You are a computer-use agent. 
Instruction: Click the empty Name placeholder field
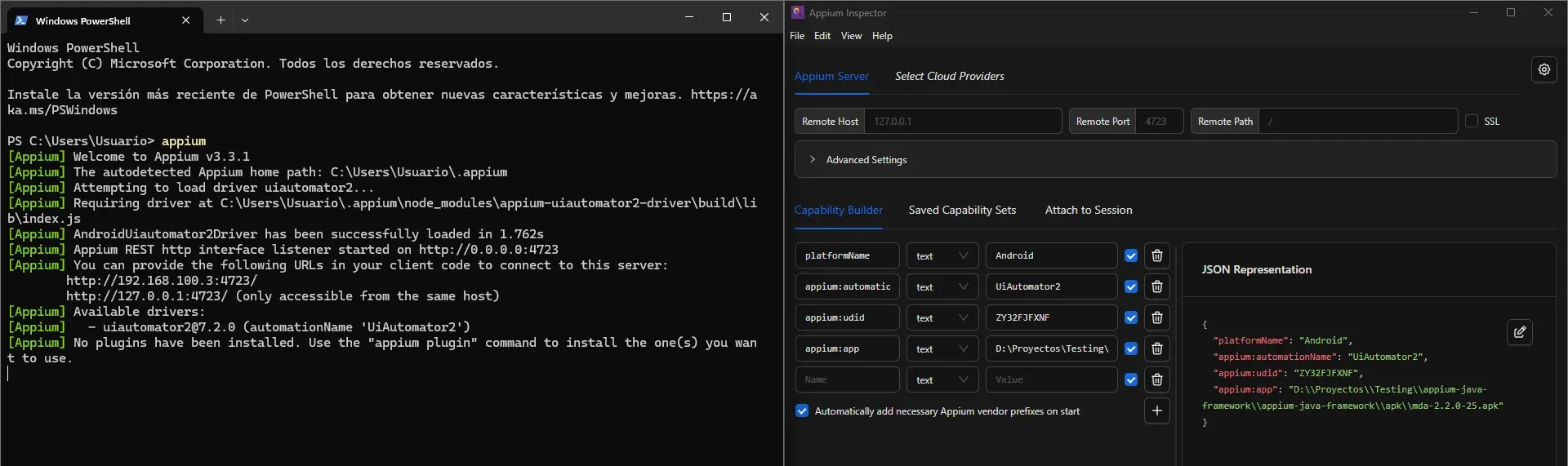point(847,379)
